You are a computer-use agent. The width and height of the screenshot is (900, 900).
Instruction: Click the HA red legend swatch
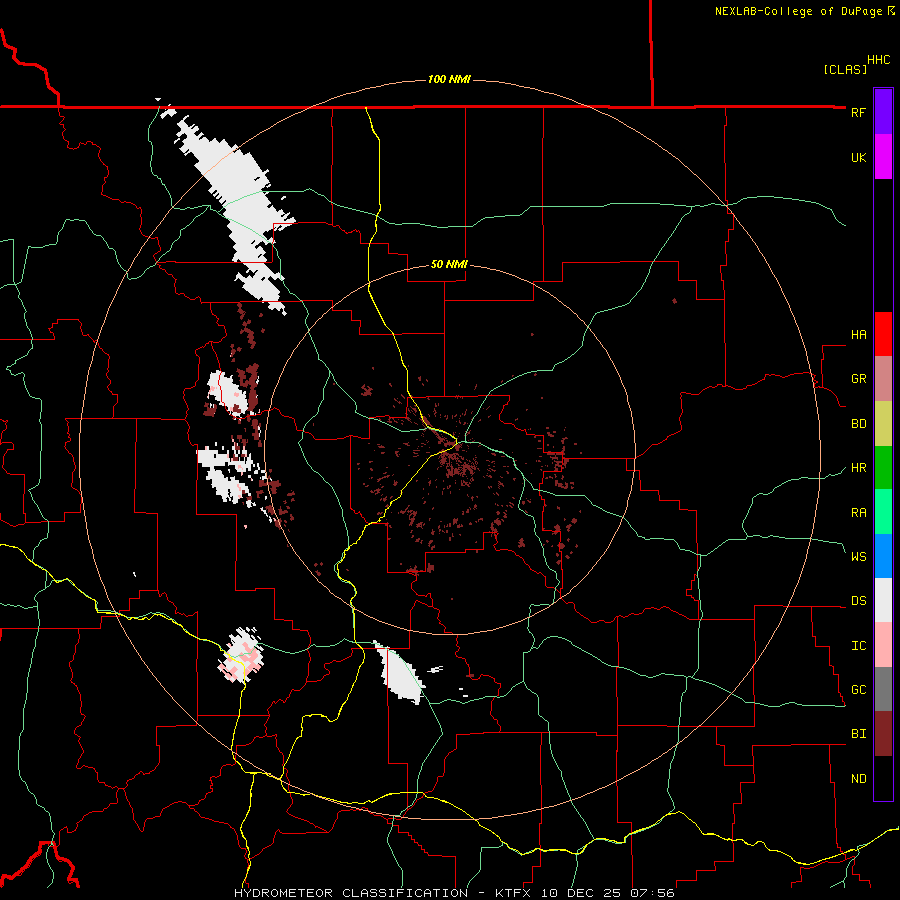(883, 334)
